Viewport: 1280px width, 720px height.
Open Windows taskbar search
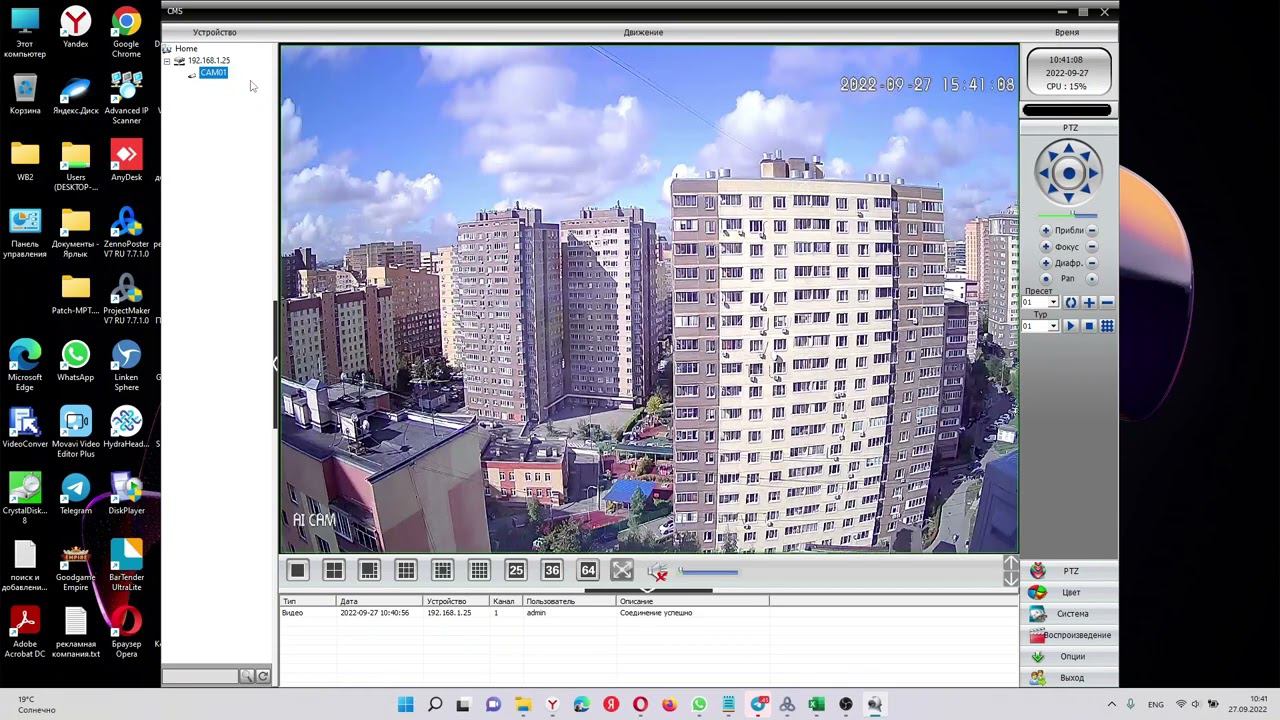pyautogui.click(x=435, y=705)
